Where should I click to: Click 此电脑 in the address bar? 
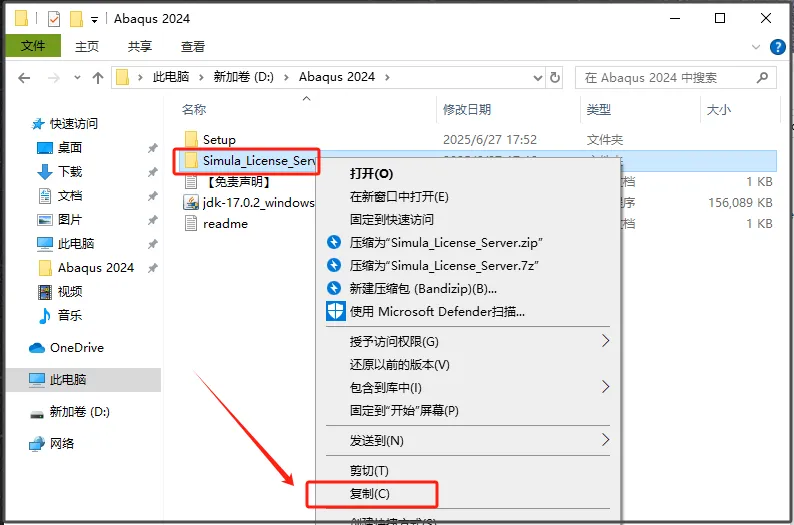click(x=171, y=77)
